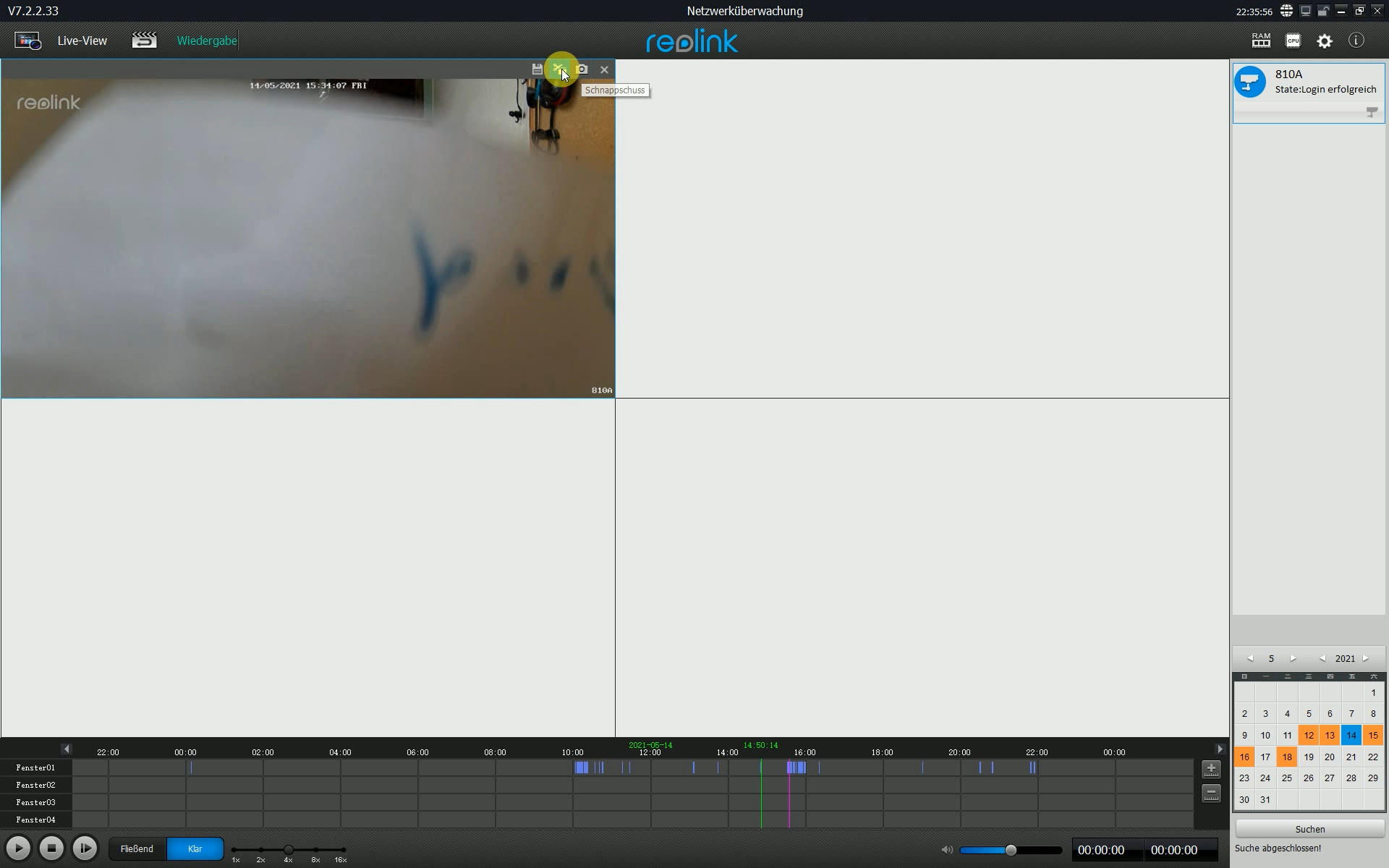
Task: Click the padlock lock icon in title bar
Action: point(1323,11)
